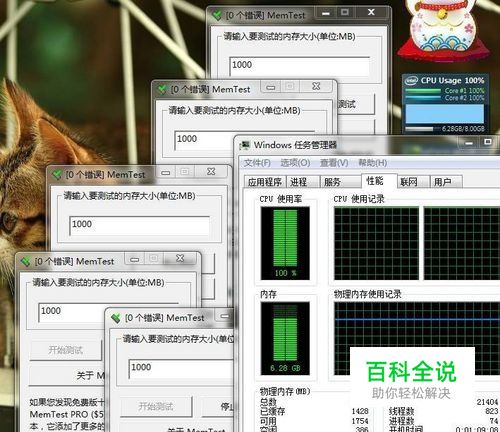The height and width of the screenshot is (432, 500).
Task: Click the title bar icon of the middle MemTest window
Action: tap(57, 174)
